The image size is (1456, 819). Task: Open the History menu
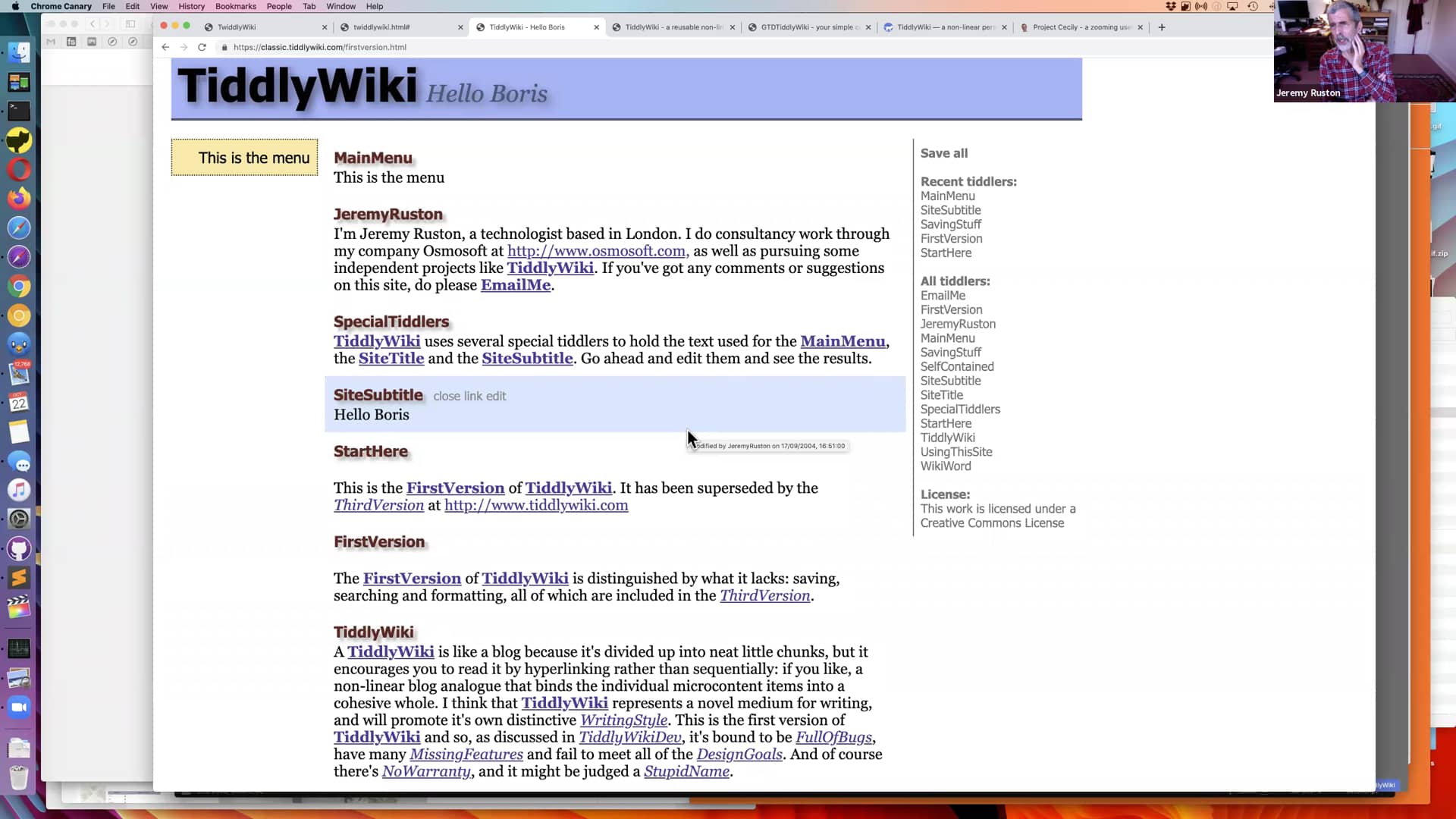coord(192,6)
